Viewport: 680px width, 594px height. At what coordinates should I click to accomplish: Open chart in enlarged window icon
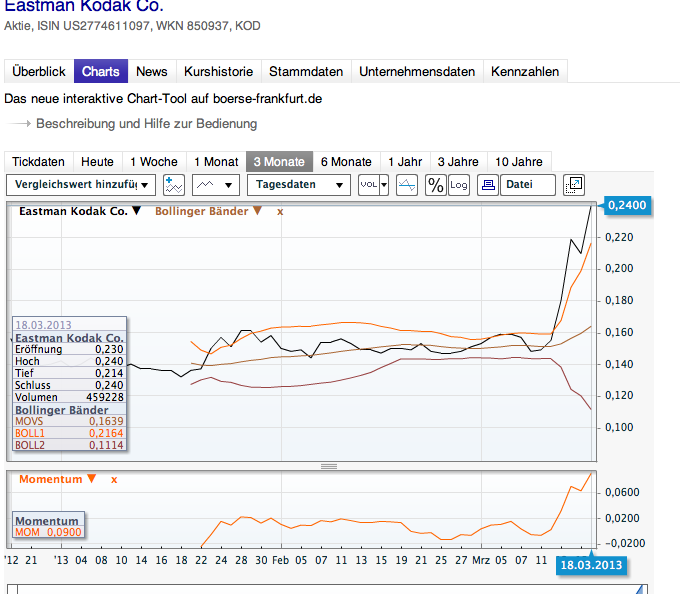(x=574, y=185)
